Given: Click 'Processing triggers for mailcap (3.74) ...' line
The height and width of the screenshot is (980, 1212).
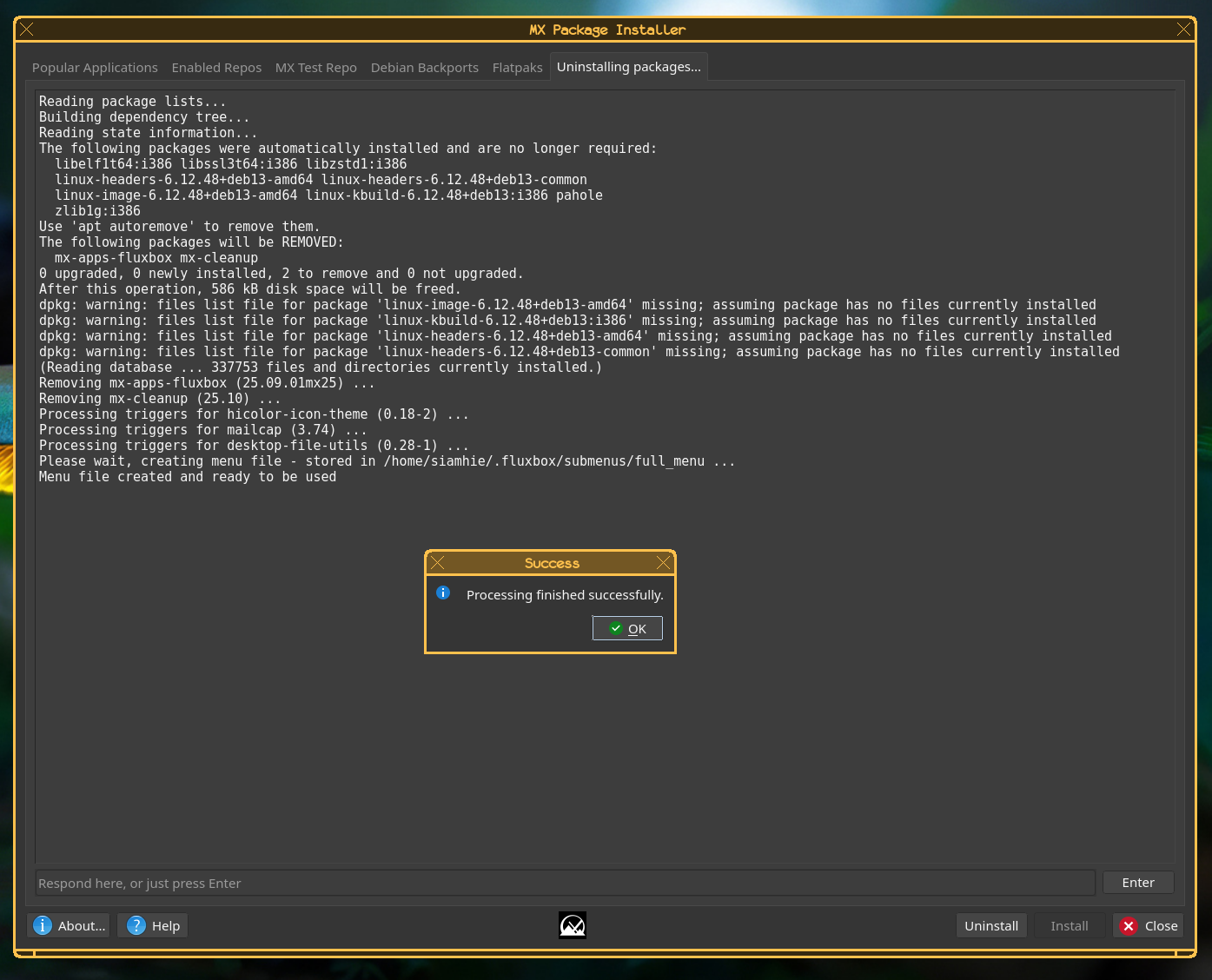Looking at the screenshot, I should [202, 430].
